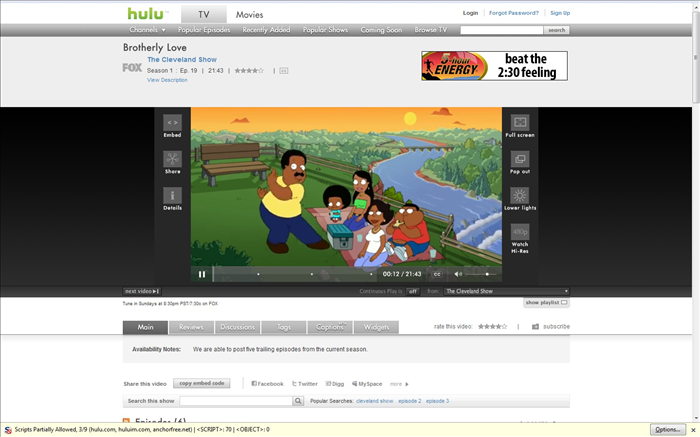Image resolution: width=700 pixels, height=437 pixels.
Task: Click The Cleveland Show title link
Action: [182, 59]
